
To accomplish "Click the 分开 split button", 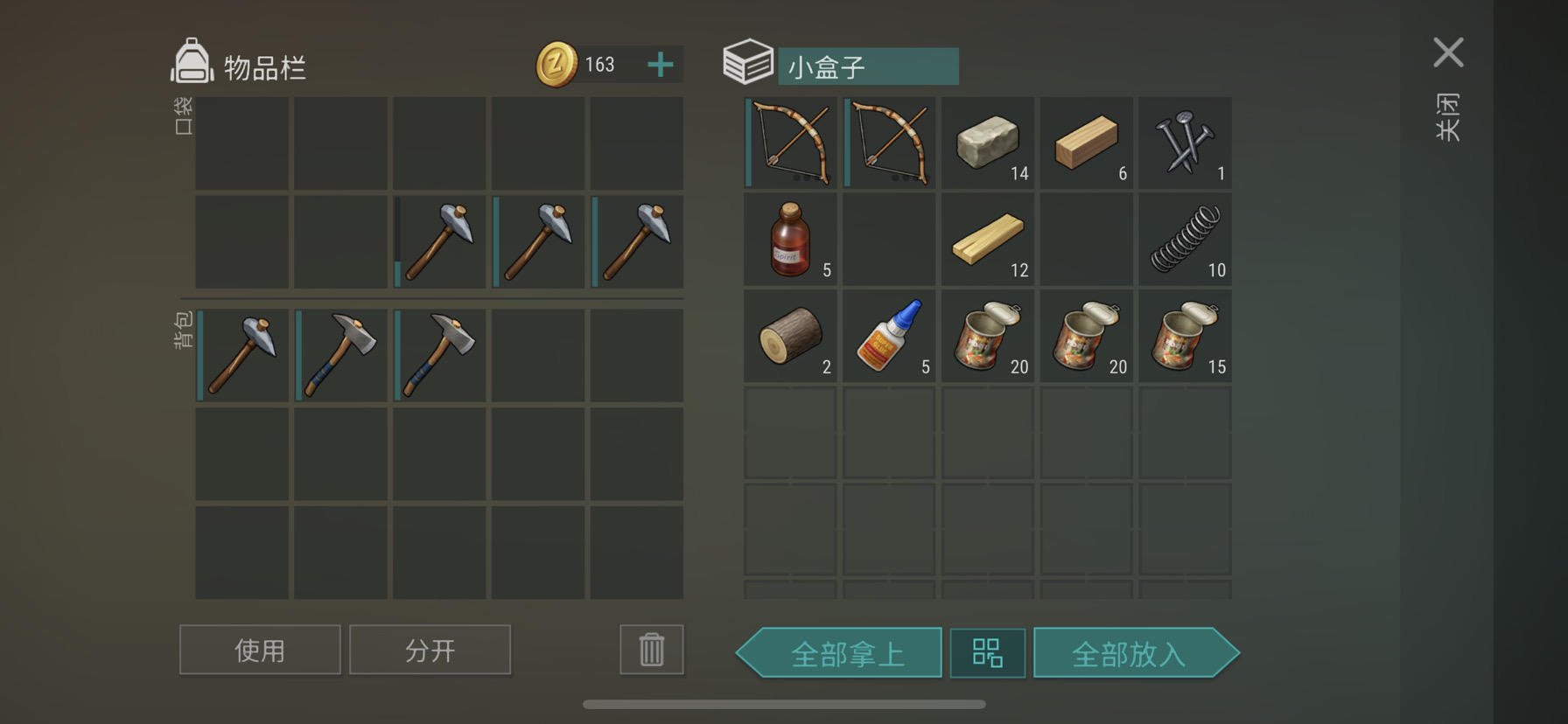I will coord(430,650).
